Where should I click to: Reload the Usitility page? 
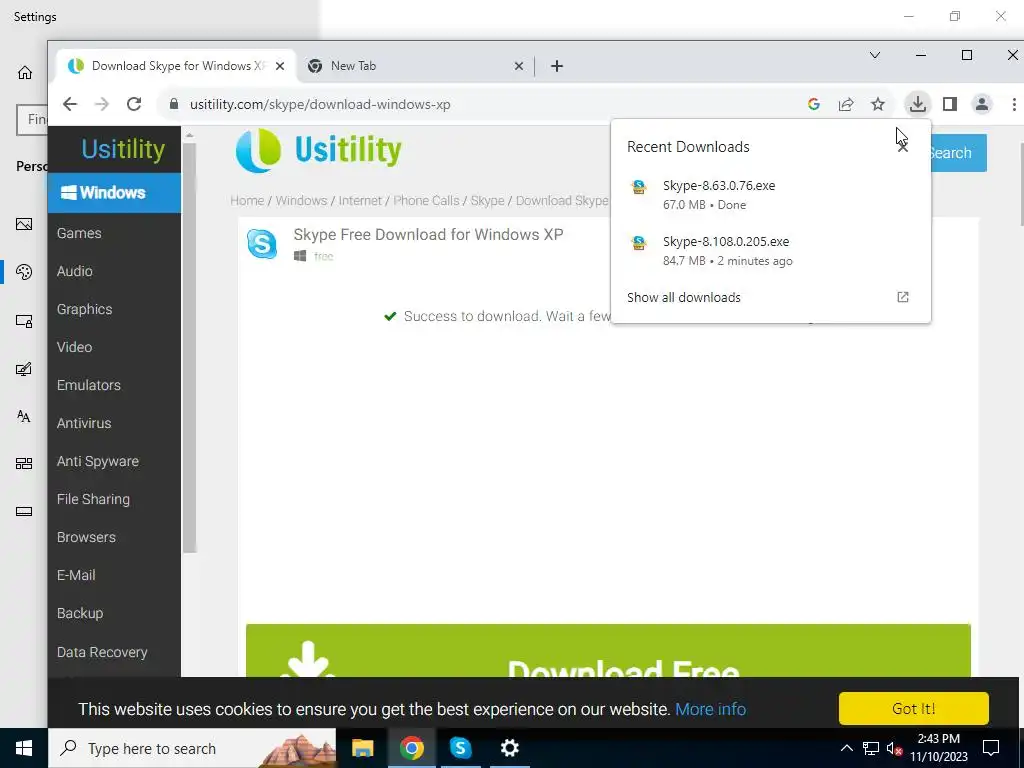coord(134,104)
